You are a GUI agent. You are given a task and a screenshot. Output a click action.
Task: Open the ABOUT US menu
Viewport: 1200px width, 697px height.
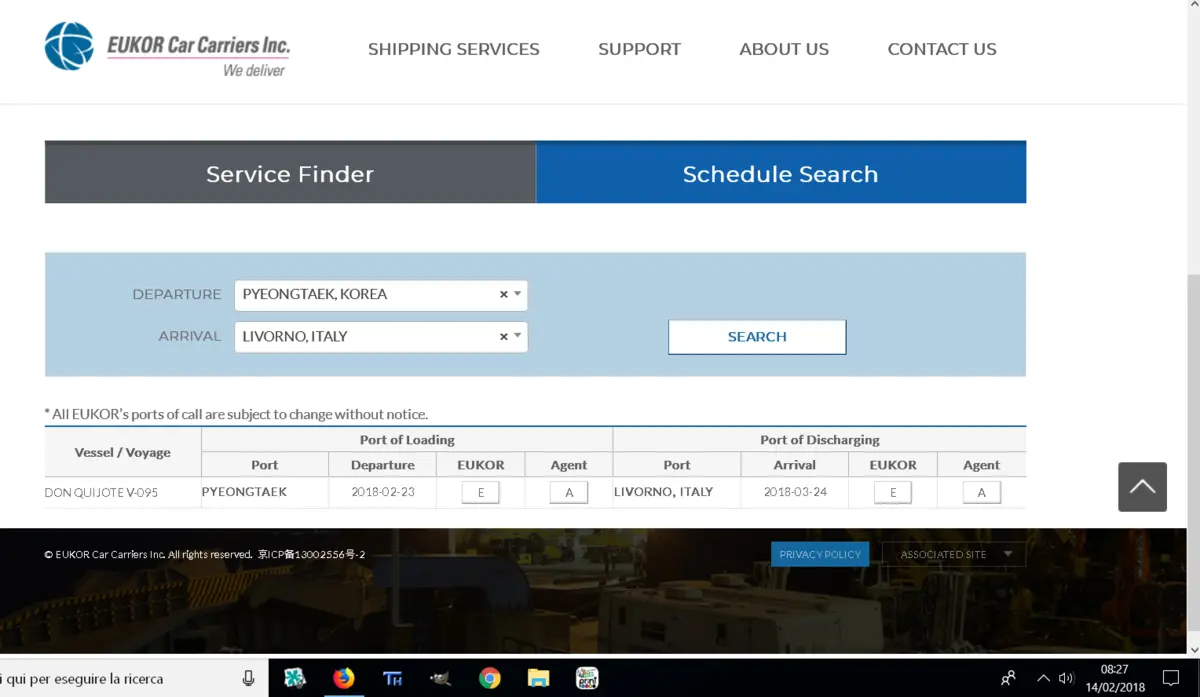tap(784, 49)
